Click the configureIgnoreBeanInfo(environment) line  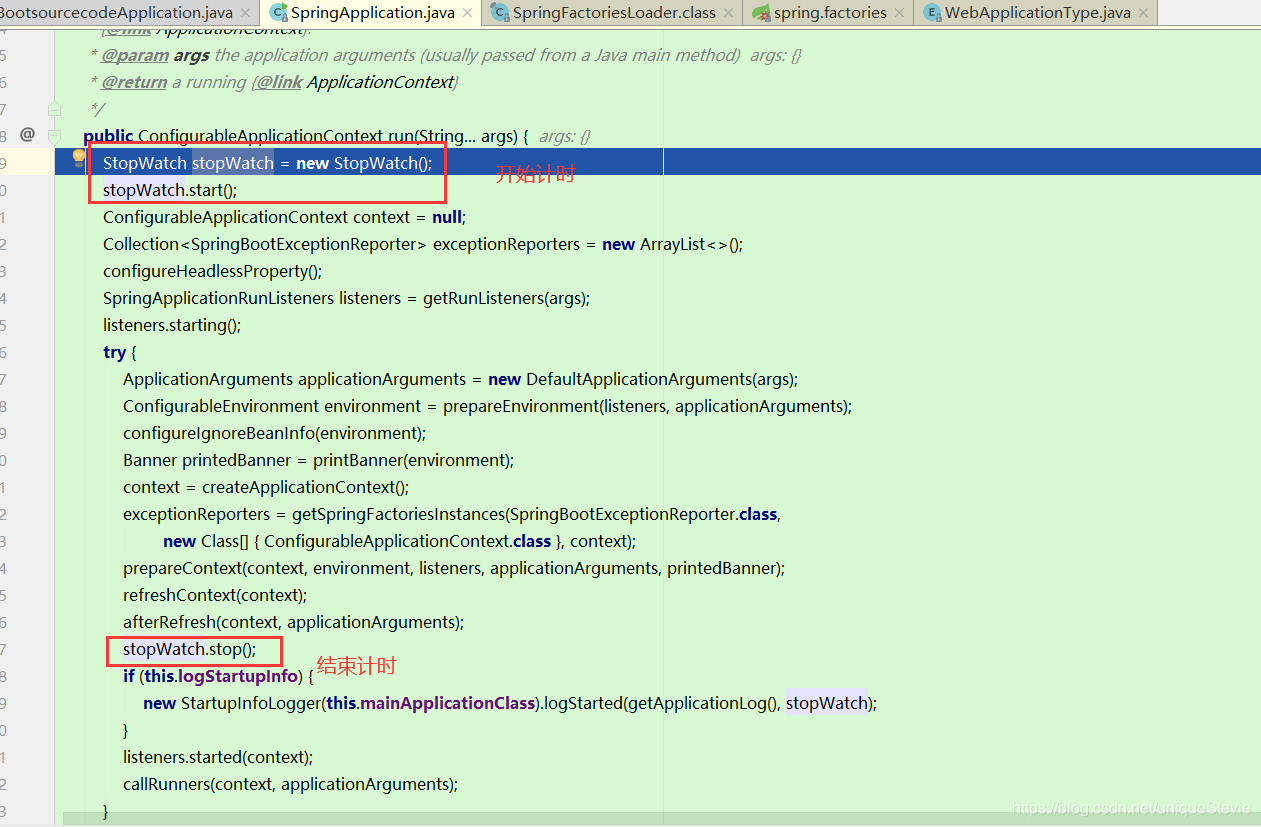pos(275,433)
